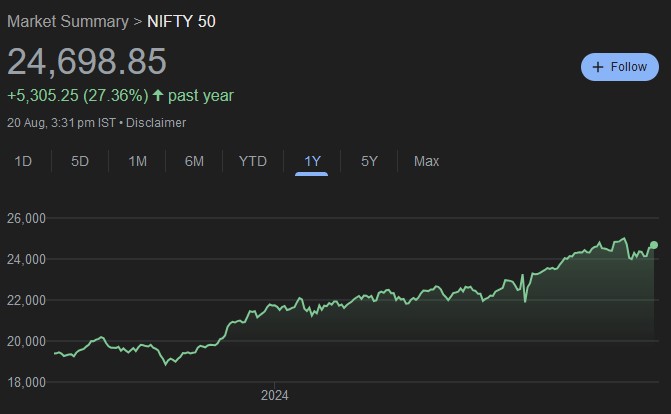
Task: Click the 24,698.85 index value
Action: pyautogui.click(x=87, y=61)
